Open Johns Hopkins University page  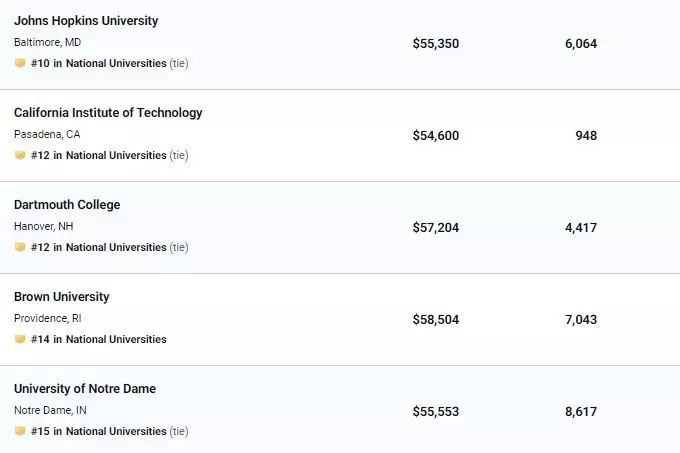(x=86, y=21)
